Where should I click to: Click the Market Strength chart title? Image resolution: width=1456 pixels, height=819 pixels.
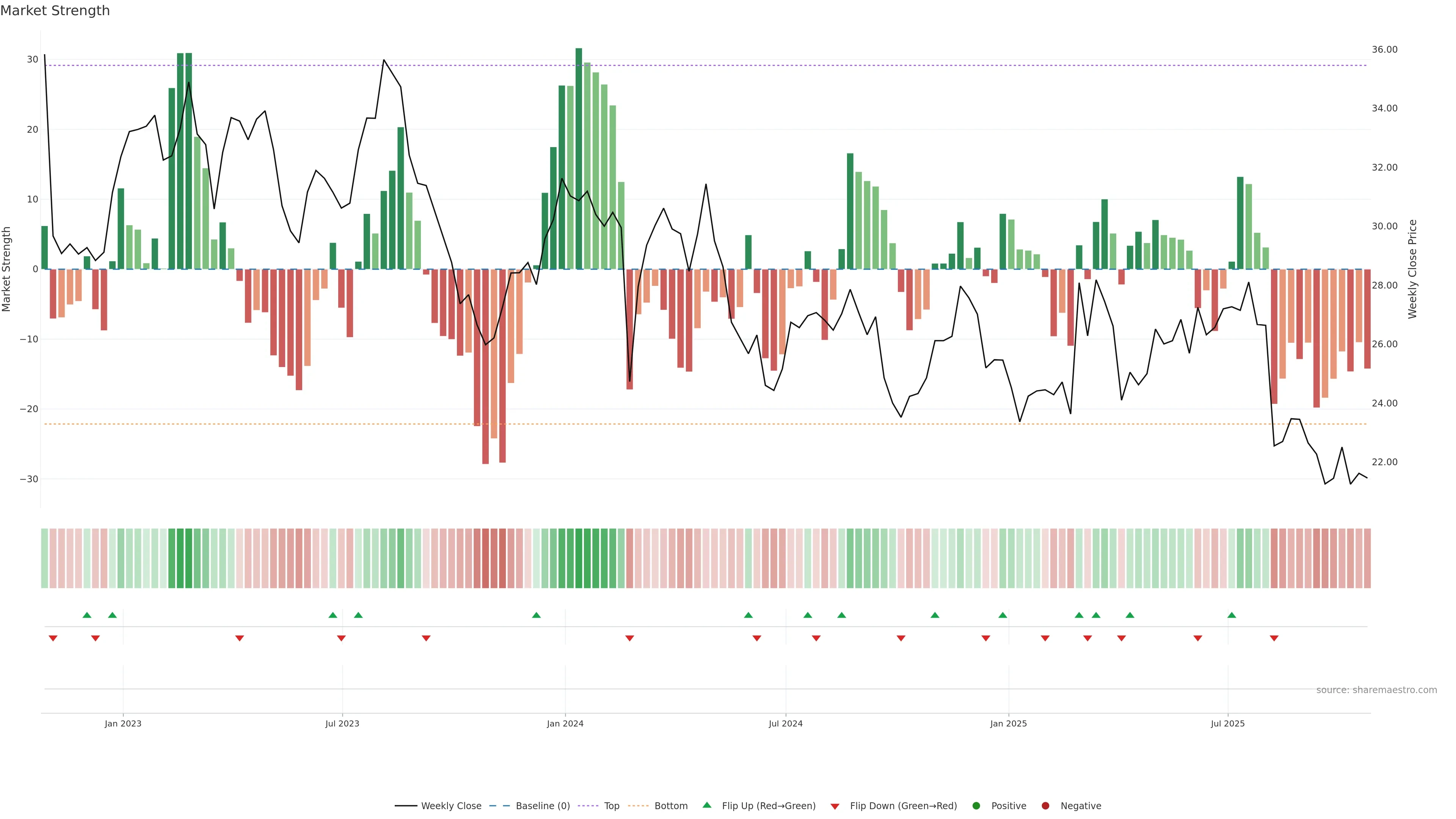click(x=55, y=11)
